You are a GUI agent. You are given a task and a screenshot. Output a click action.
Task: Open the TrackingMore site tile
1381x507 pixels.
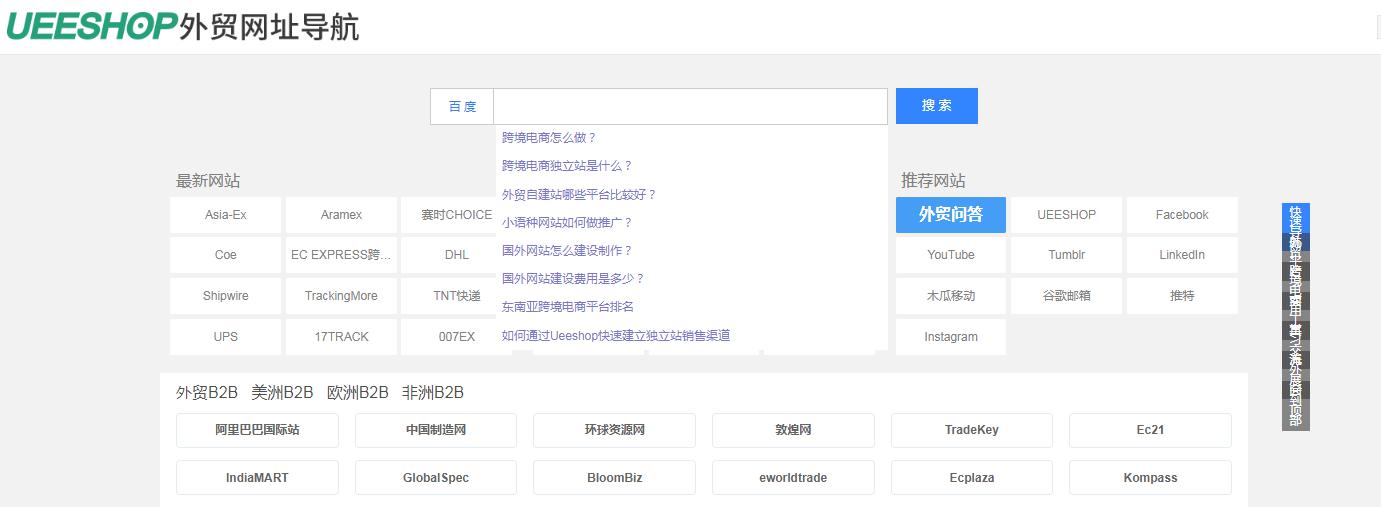341,296
